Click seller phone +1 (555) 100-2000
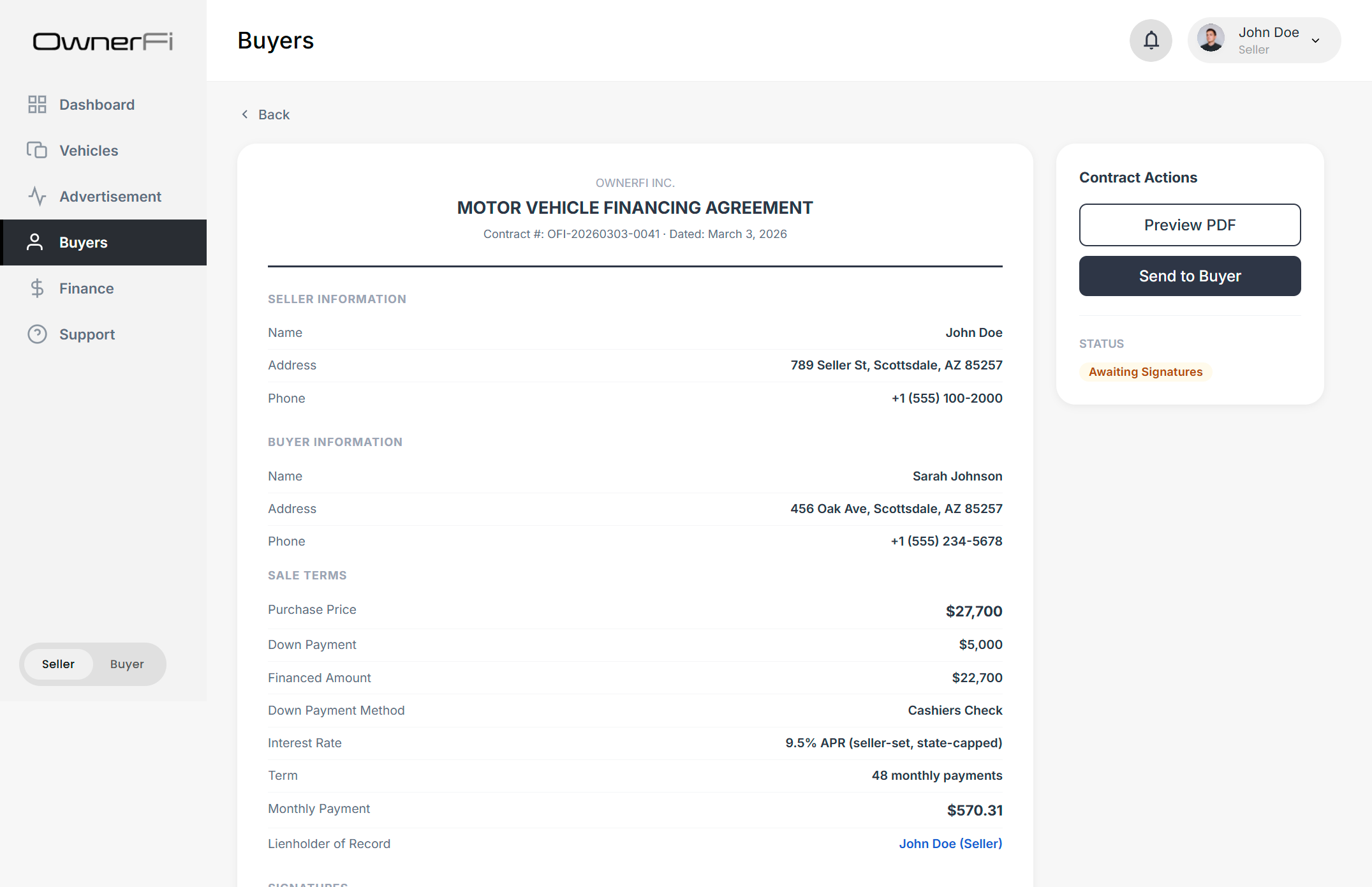The height and width of the screenshot is (887, 1372). [x=947, y=398]
